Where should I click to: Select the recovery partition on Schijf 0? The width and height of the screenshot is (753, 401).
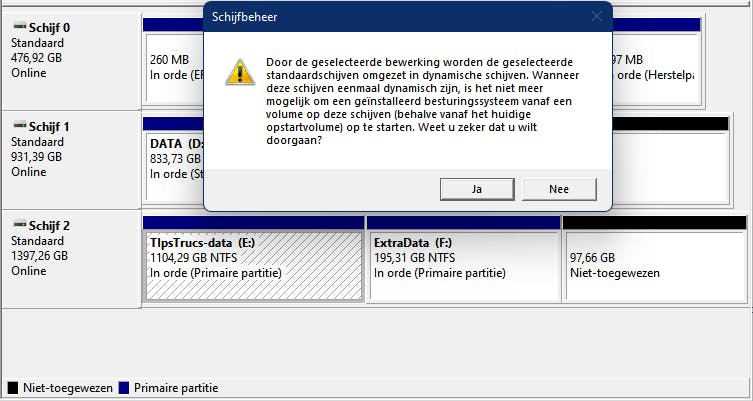point(668,66)
